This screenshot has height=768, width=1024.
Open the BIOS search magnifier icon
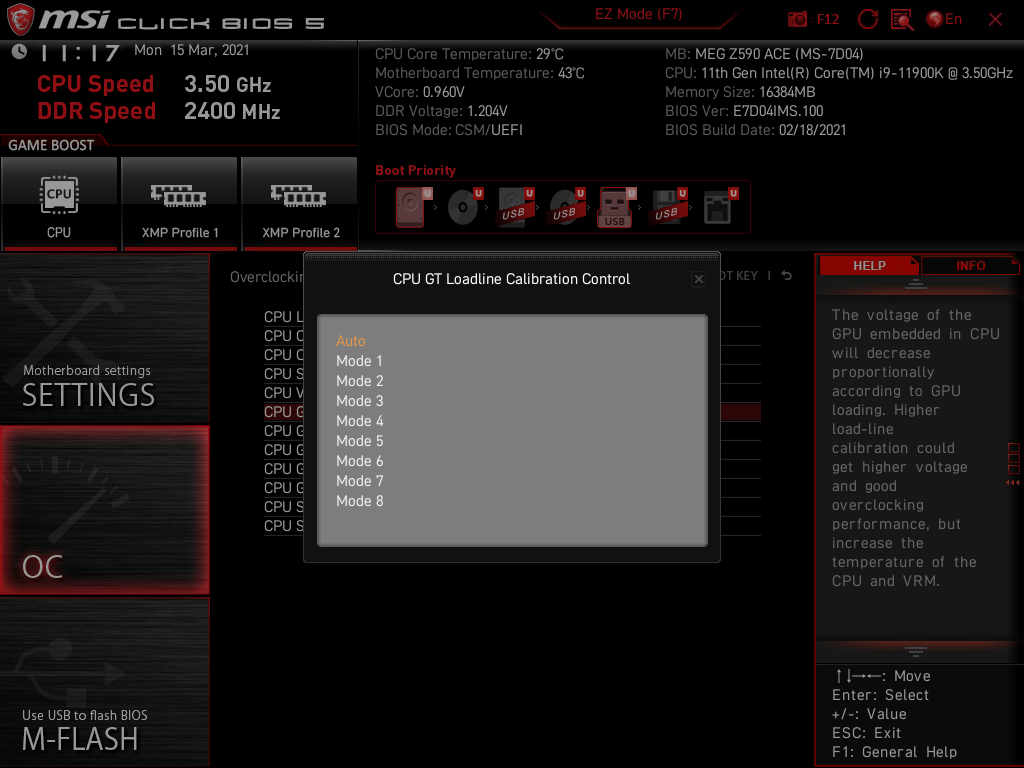pos(902,20)
